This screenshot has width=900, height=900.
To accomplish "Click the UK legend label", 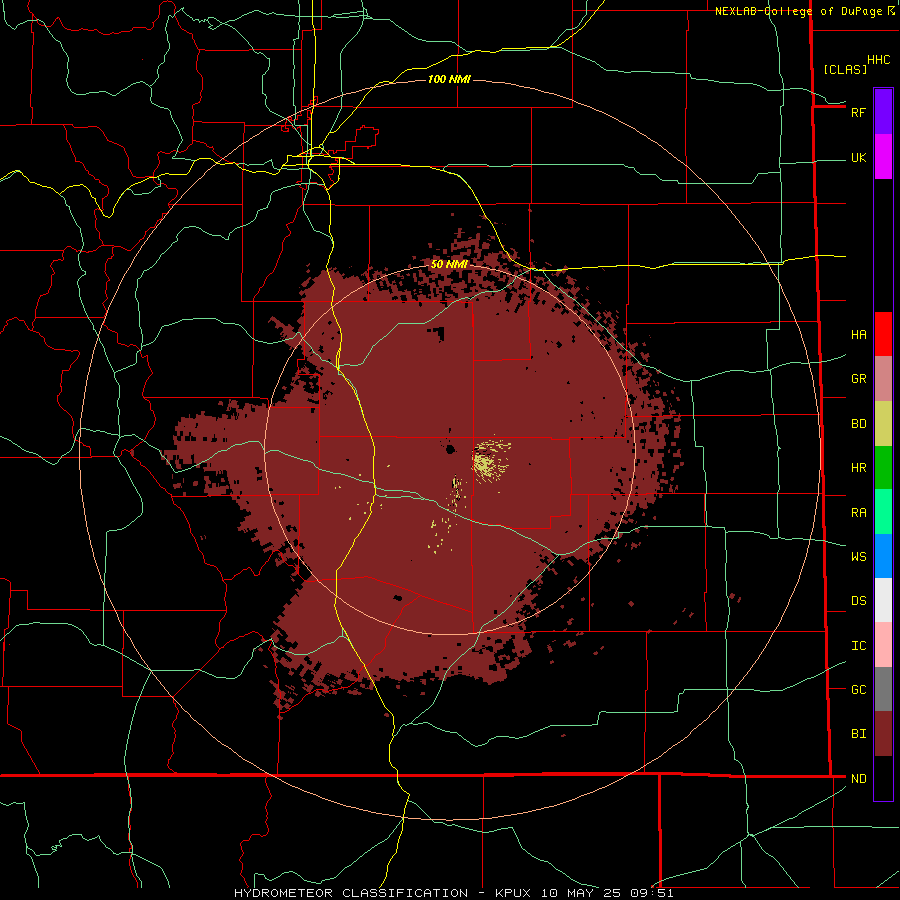I will [x=858, y=158].
